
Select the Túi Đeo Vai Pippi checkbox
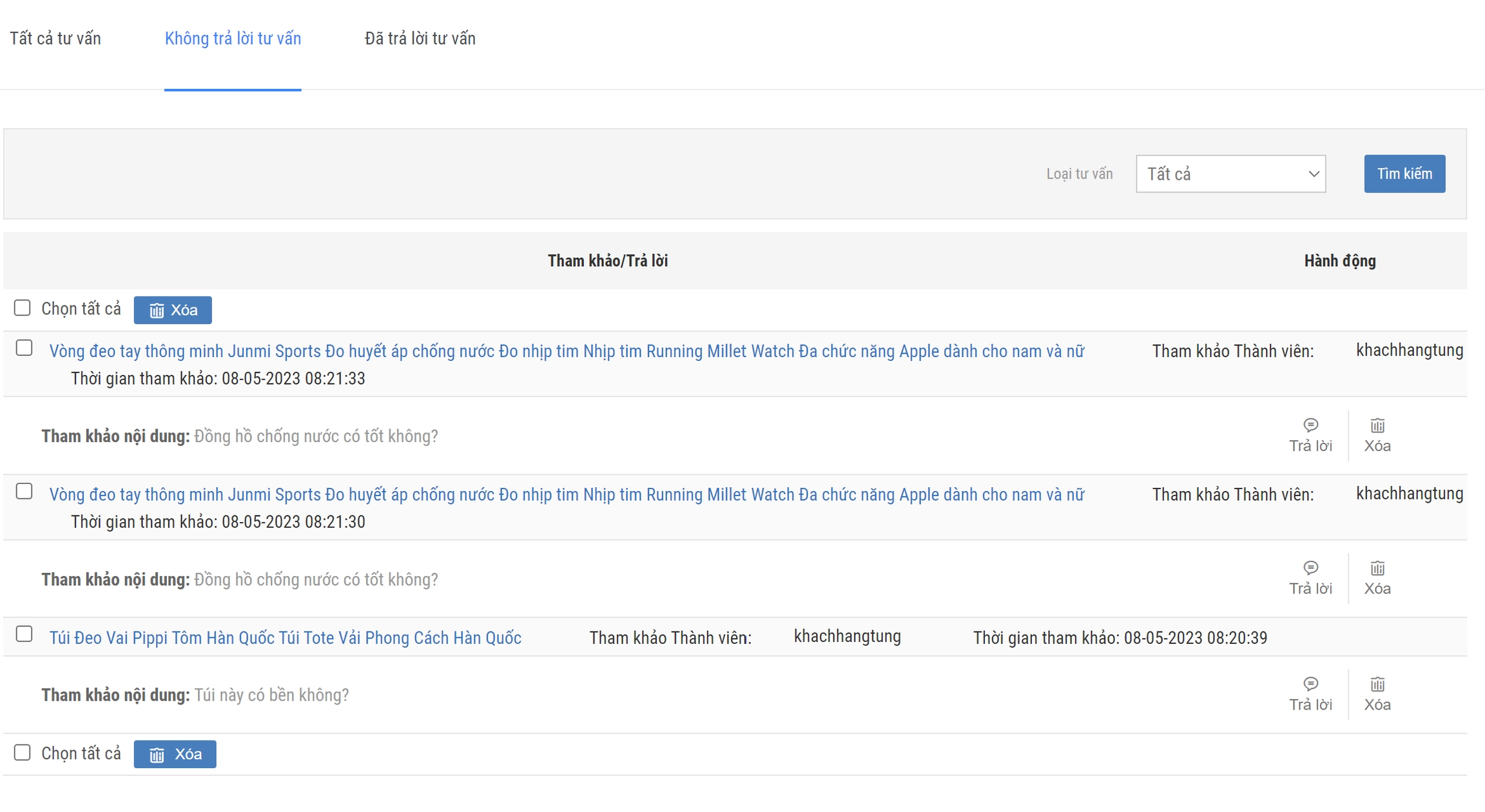click(24, 634)
